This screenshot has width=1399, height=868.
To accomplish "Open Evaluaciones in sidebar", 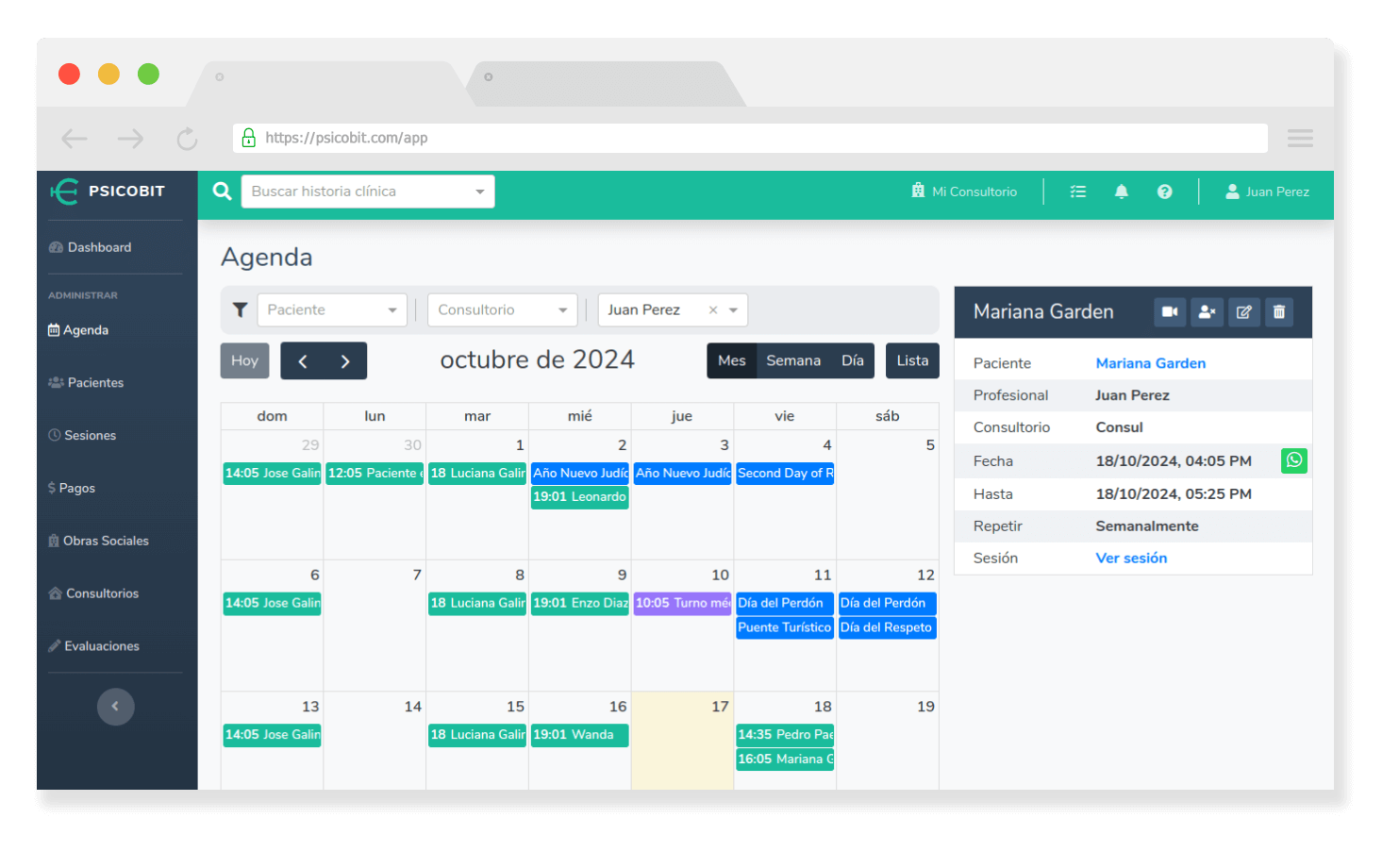I will (x=93, y=646).
